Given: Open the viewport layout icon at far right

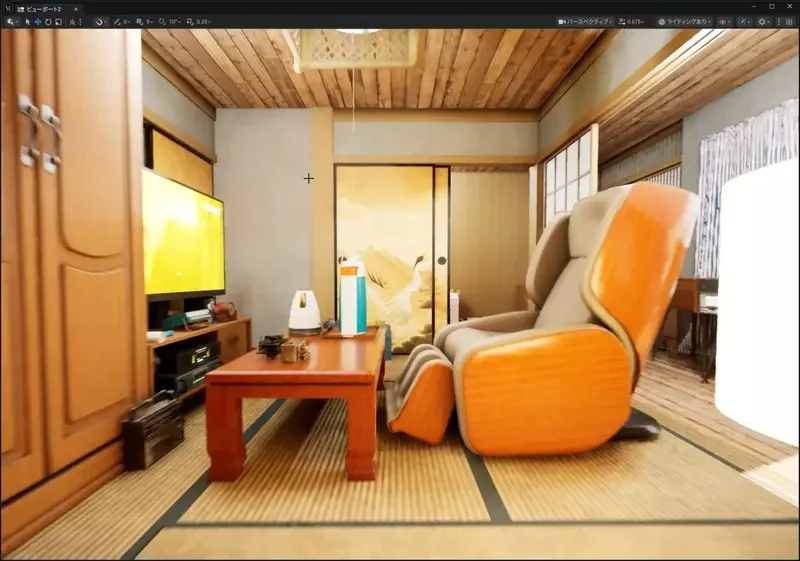Looking at the screenshot, I should click(x=789, y=22).
